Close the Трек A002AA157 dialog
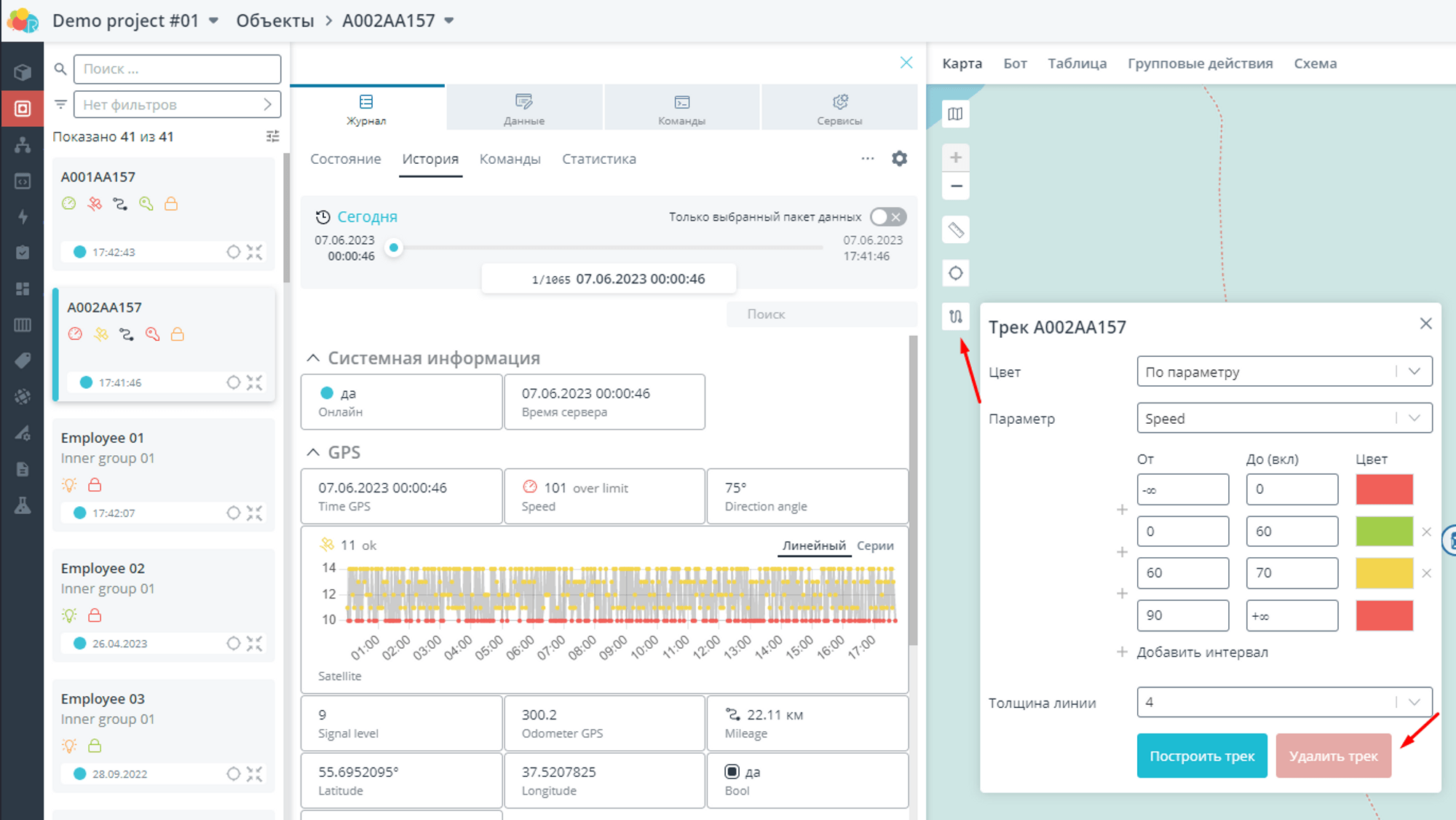Viewport: 1456px width, 820px height. (x=1425, y=323)
